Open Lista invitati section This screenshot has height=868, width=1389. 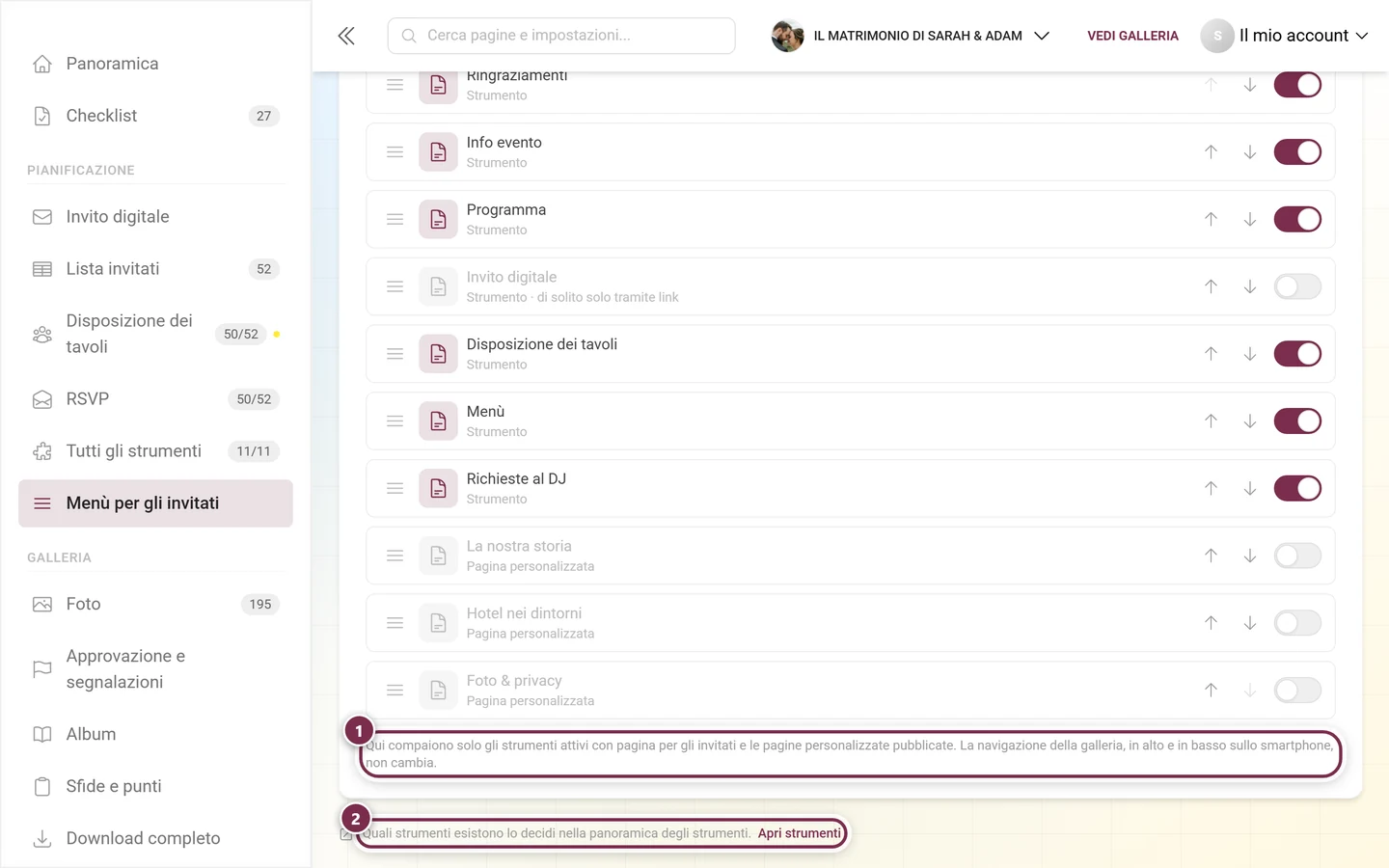[155, 269]
